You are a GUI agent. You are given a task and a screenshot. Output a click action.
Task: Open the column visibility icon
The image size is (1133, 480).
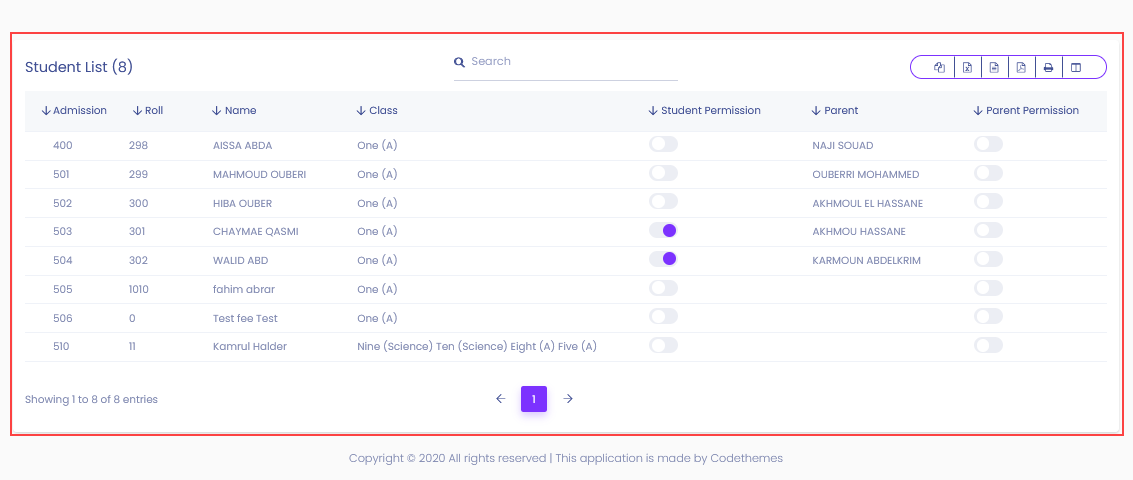click(x=1076, y=67)
